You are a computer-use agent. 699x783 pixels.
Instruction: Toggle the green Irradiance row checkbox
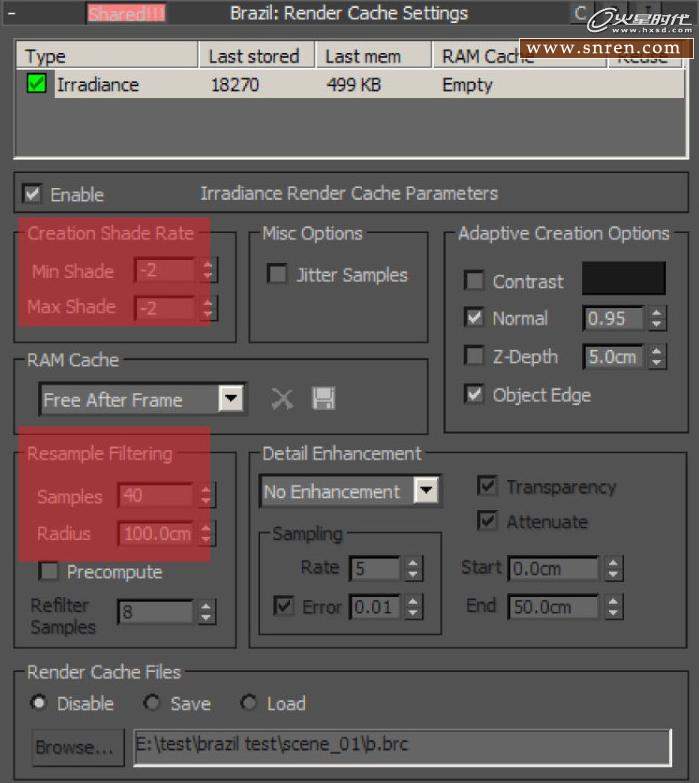pos(36,83)
